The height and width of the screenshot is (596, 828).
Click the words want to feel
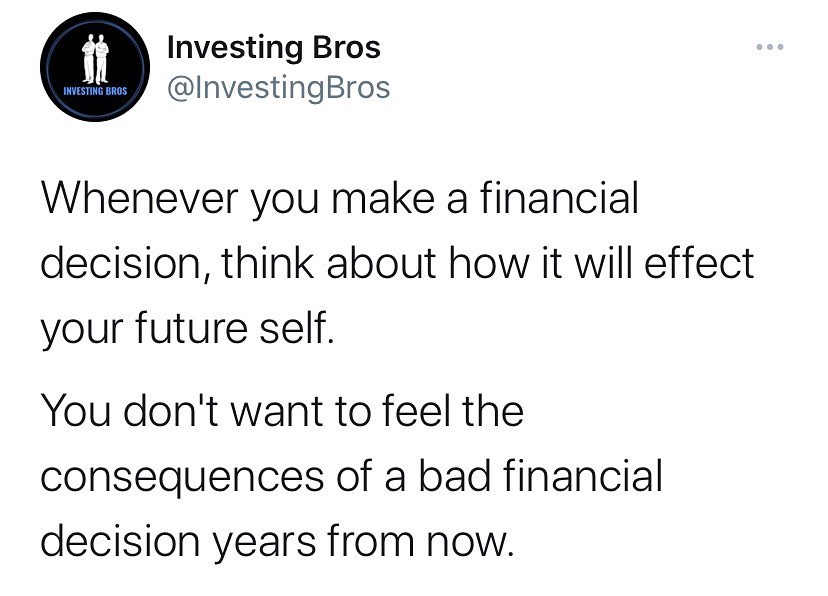[x=341, y=411]
